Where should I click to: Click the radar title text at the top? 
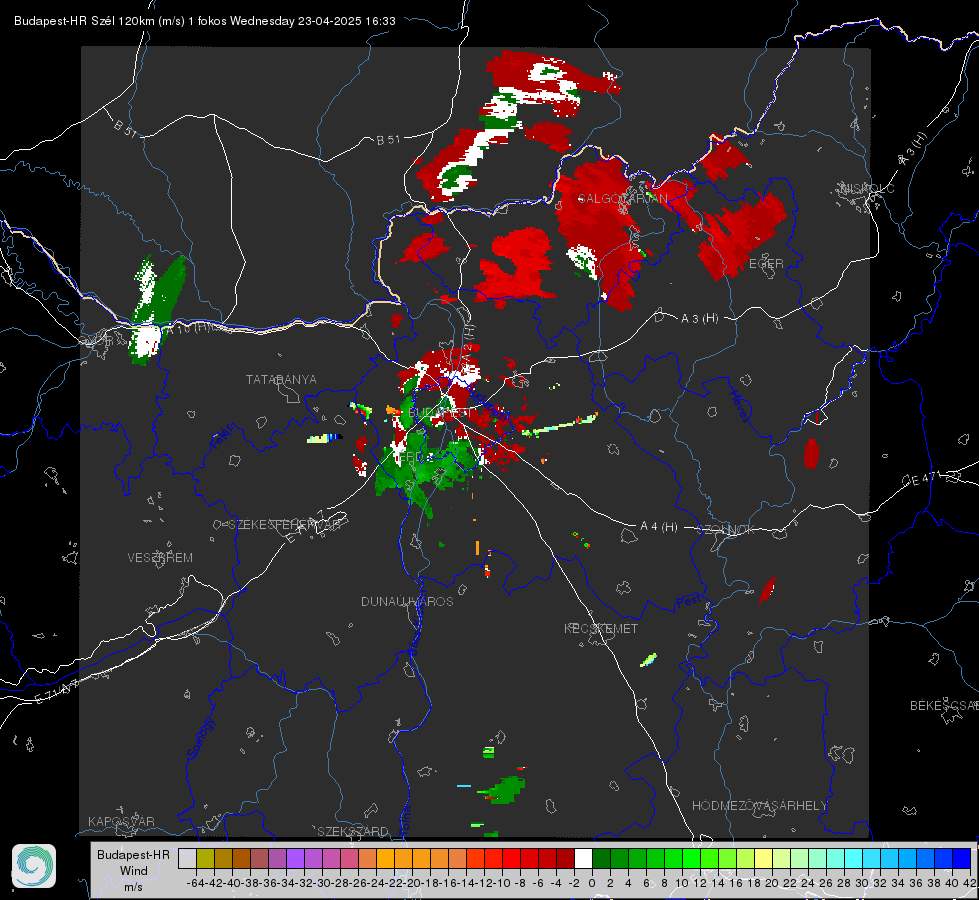pos(205,21)
